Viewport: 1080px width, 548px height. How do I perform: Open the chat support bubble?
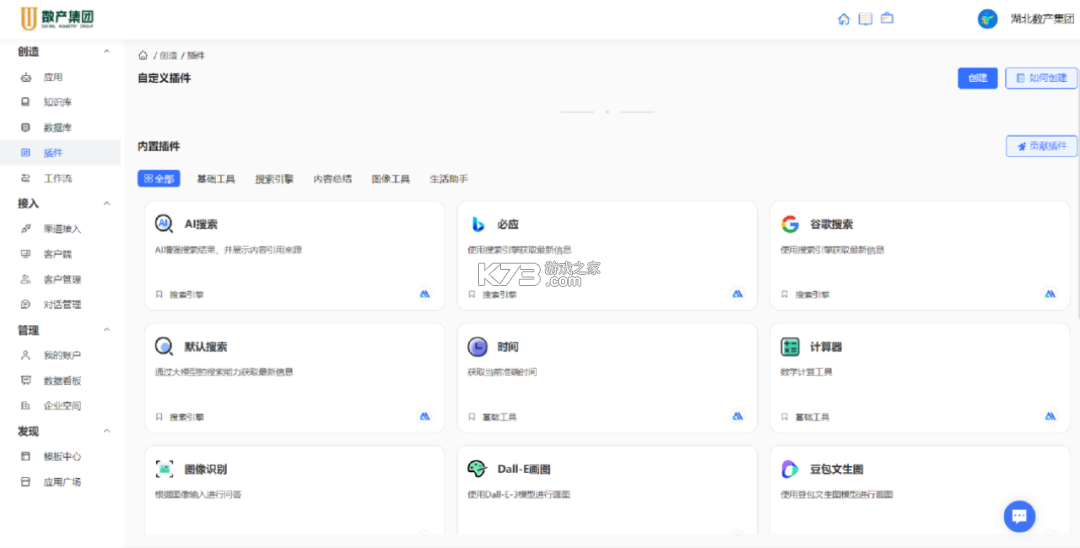[x=1019, y=516]
